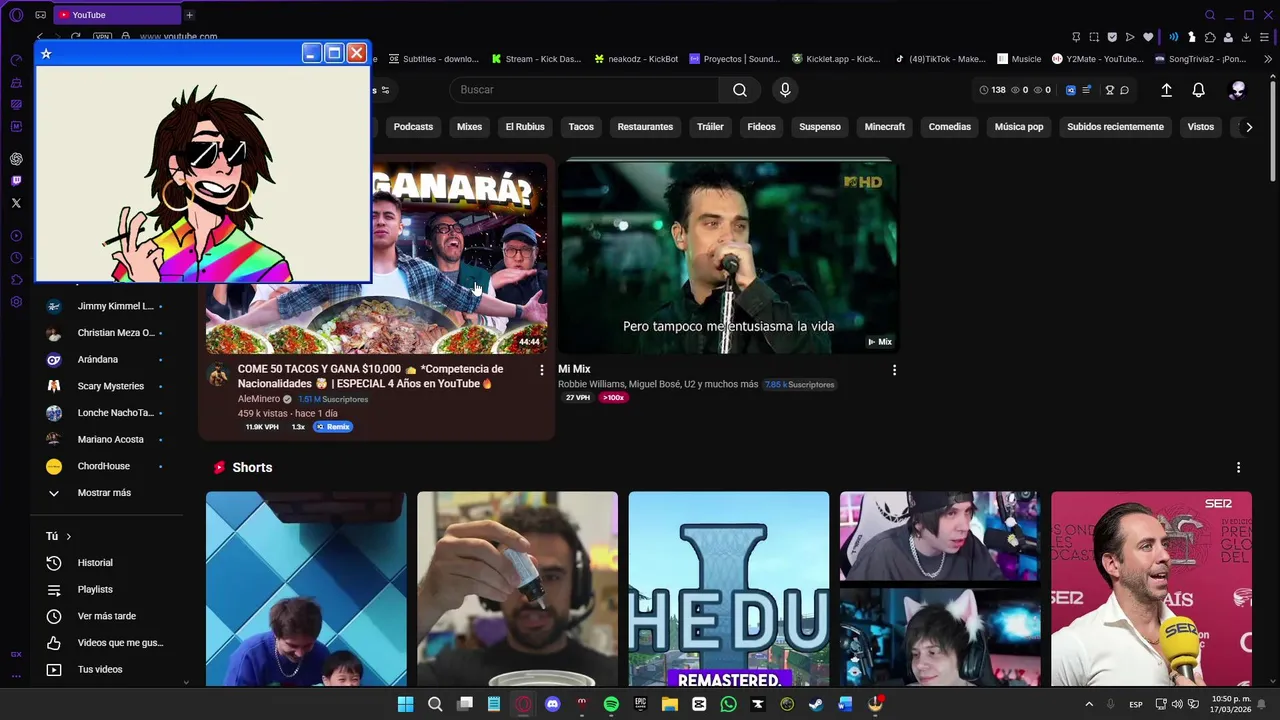Screen dimensions: 1280x720
Task: Open 'Ver más tarde' in sidebar
Action: [106, 616]
